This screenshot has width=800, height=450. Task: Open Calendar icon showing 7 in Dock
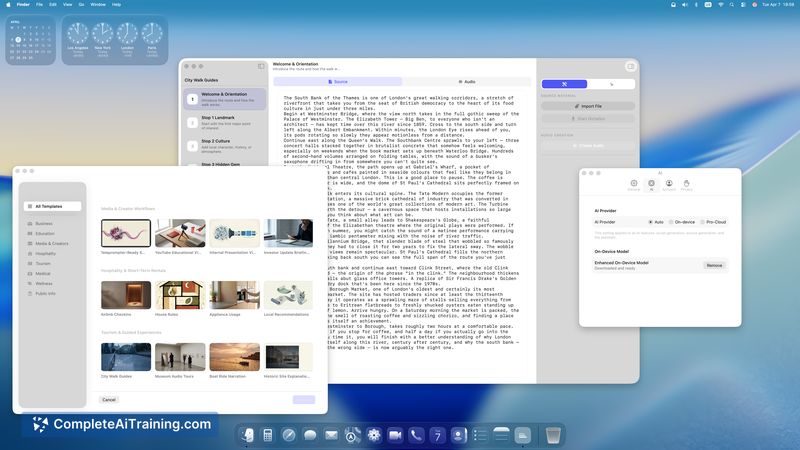pyautogui.click(x=437, y=435)
